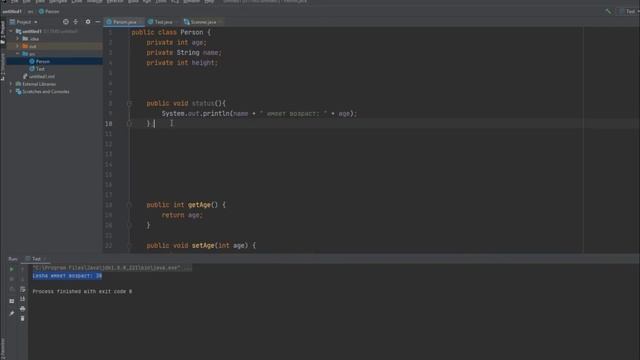Switch to the Scanner.java editor tab
The image size is (640, 360).
point(202,22)
